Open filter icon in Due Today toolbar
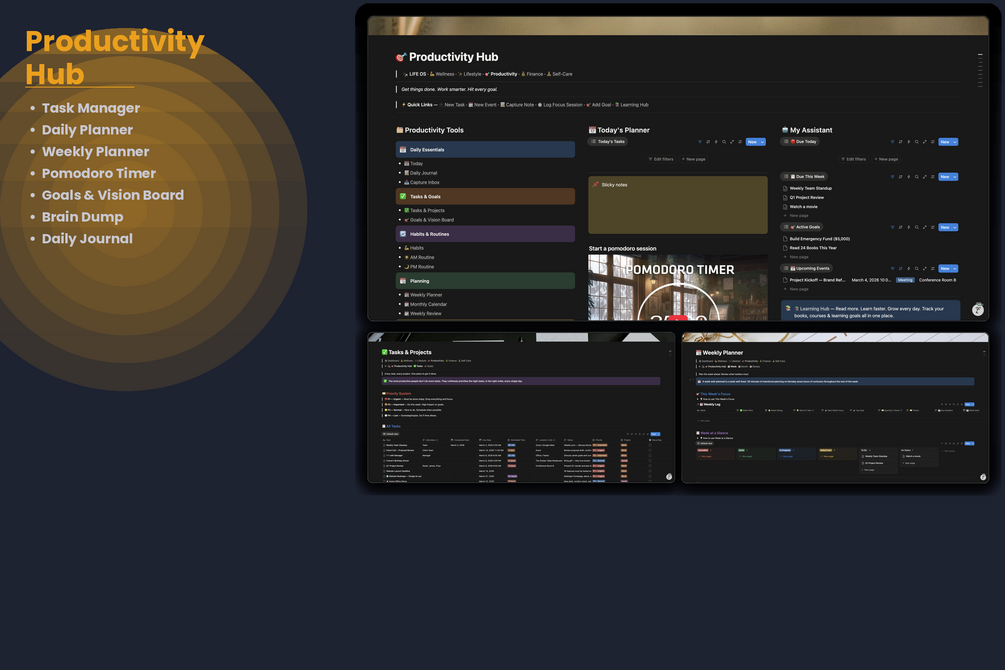Image resolution: width=1005 pixels, height=670 pixels. (892, 142)
